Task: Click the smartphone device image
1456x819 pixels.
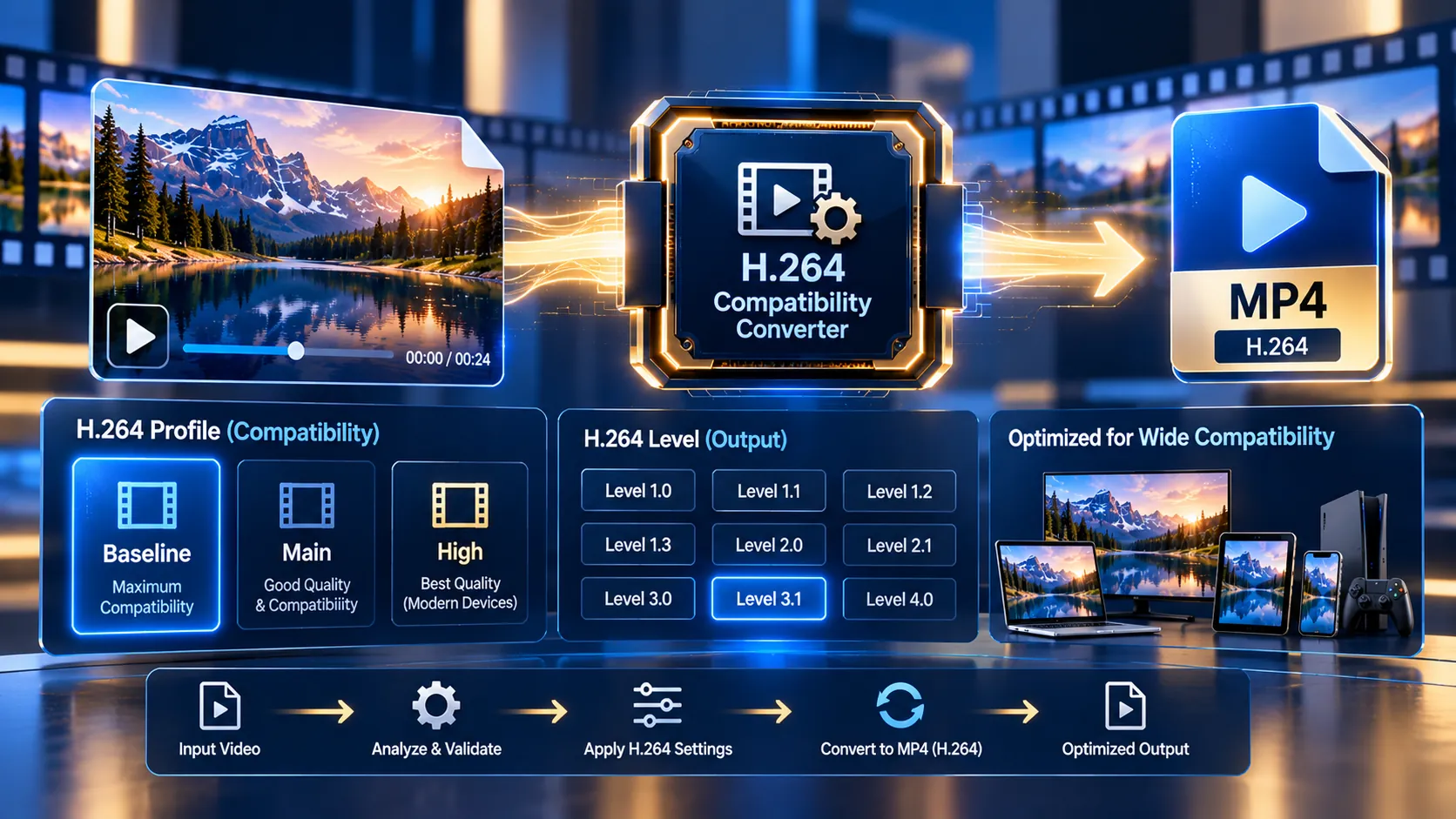Action: pos(1320,593)
